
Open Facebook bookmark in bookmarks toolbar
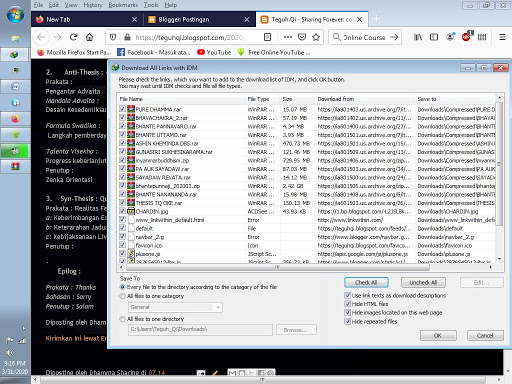(154, 52)
